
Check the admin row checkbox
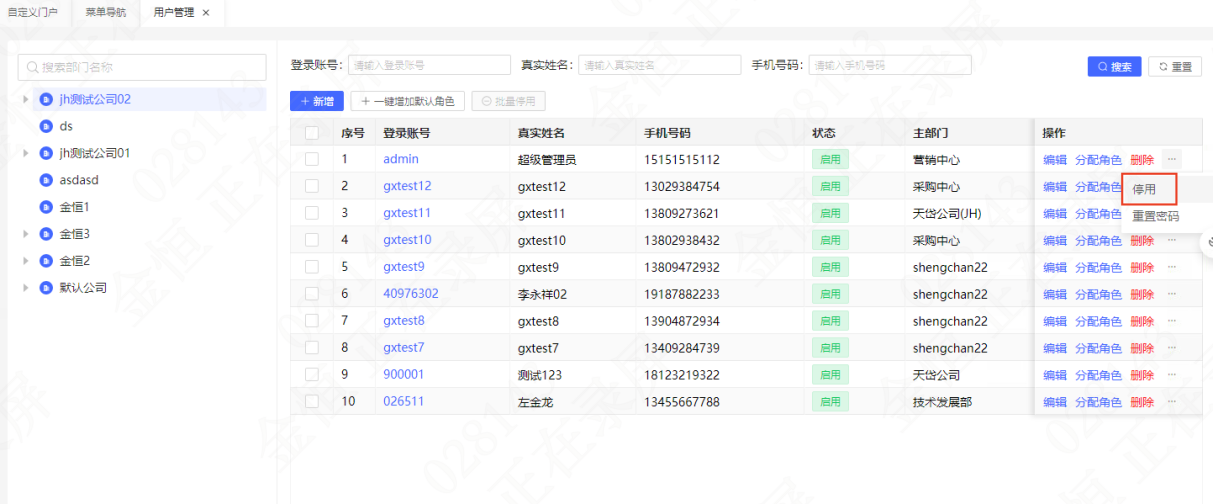(312, 159)
